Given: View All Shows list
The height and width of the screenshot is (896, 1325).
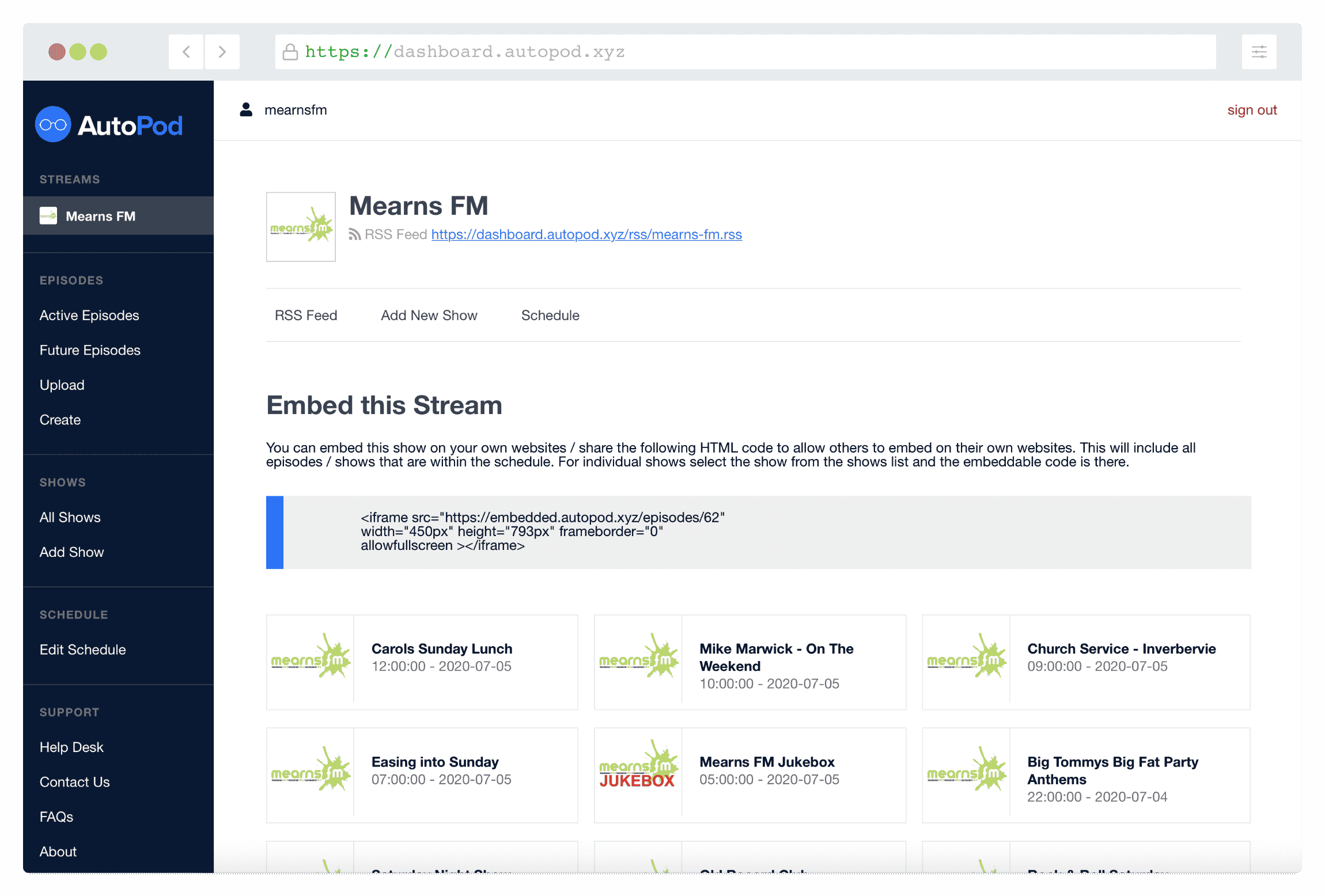Looking at the screenshot, I should coord(70,517).
